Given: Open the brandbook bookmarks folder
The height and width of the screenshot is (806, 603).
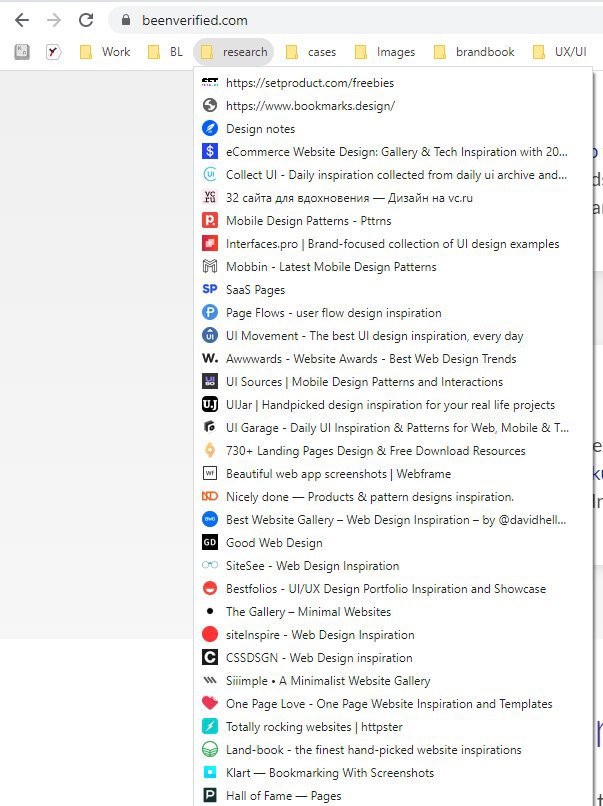Looking at the screenshot, I should click(x=474, y=51).
